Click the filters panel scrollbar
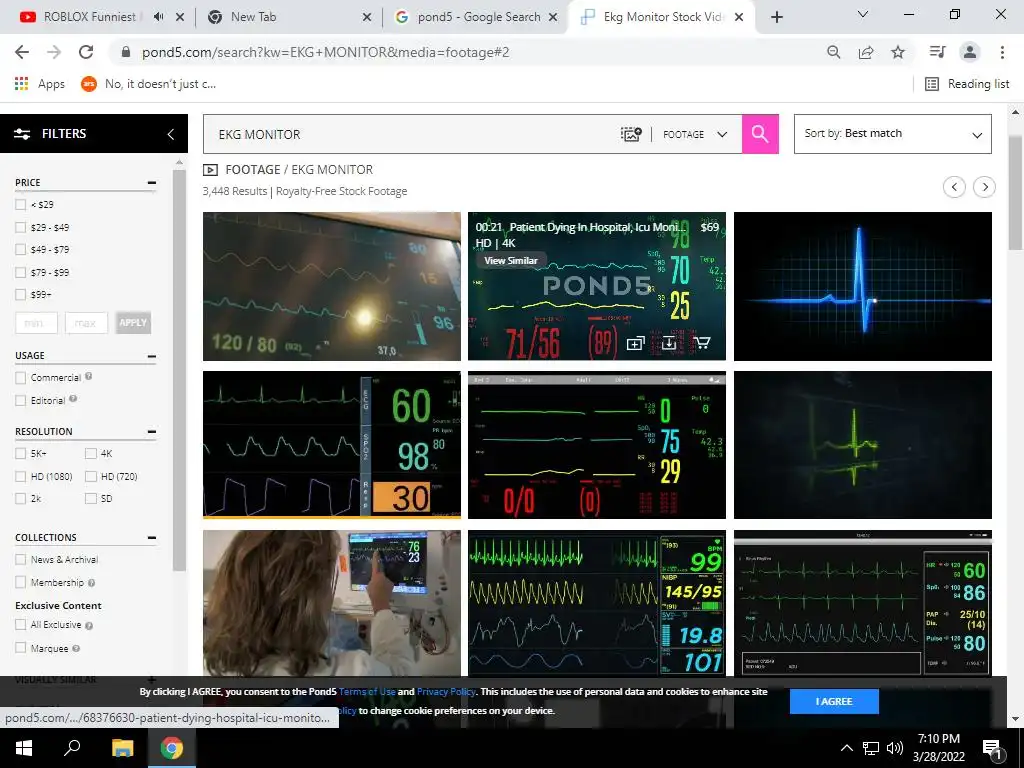Screen dimensions: 1024x768 [180, 369]
